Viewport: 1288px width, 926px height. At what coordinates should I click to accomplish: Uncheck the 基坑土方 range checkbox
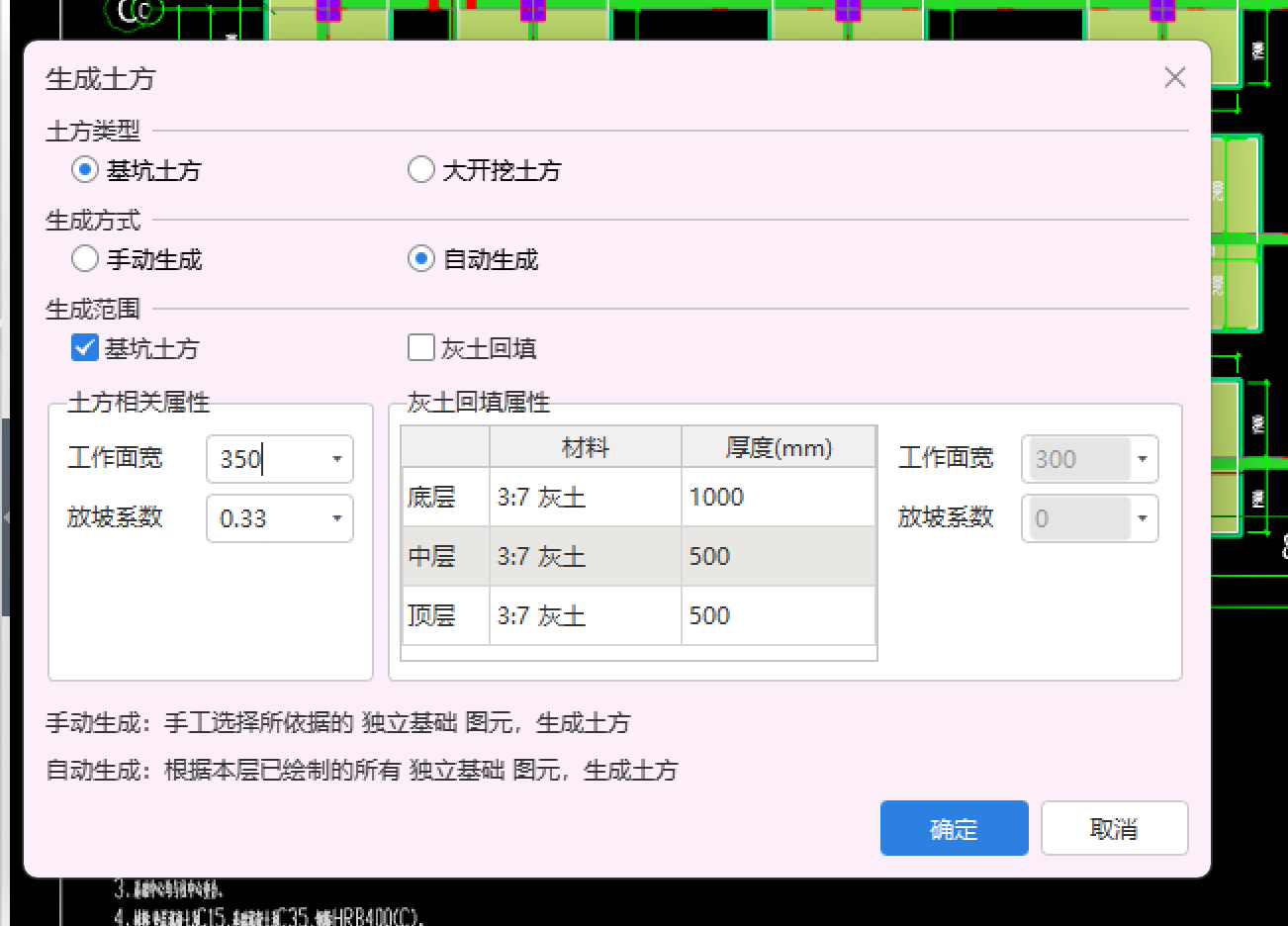tap(85, 348)
